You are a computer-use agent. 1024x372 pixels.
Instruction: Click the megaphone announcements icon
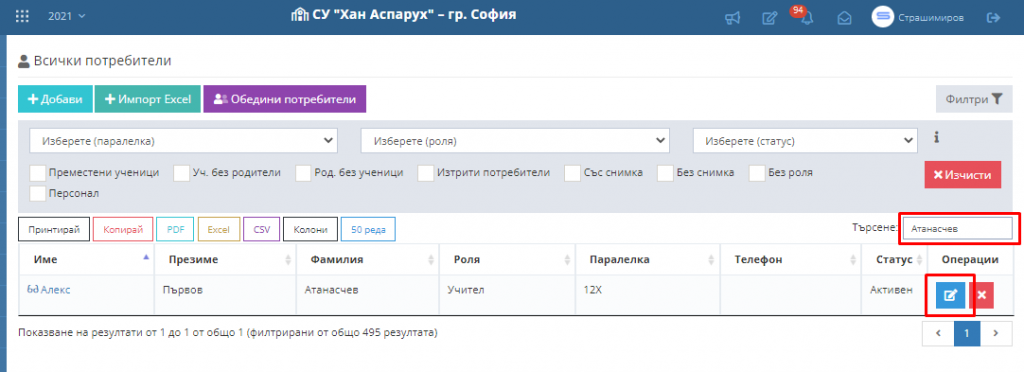[732, 18]
